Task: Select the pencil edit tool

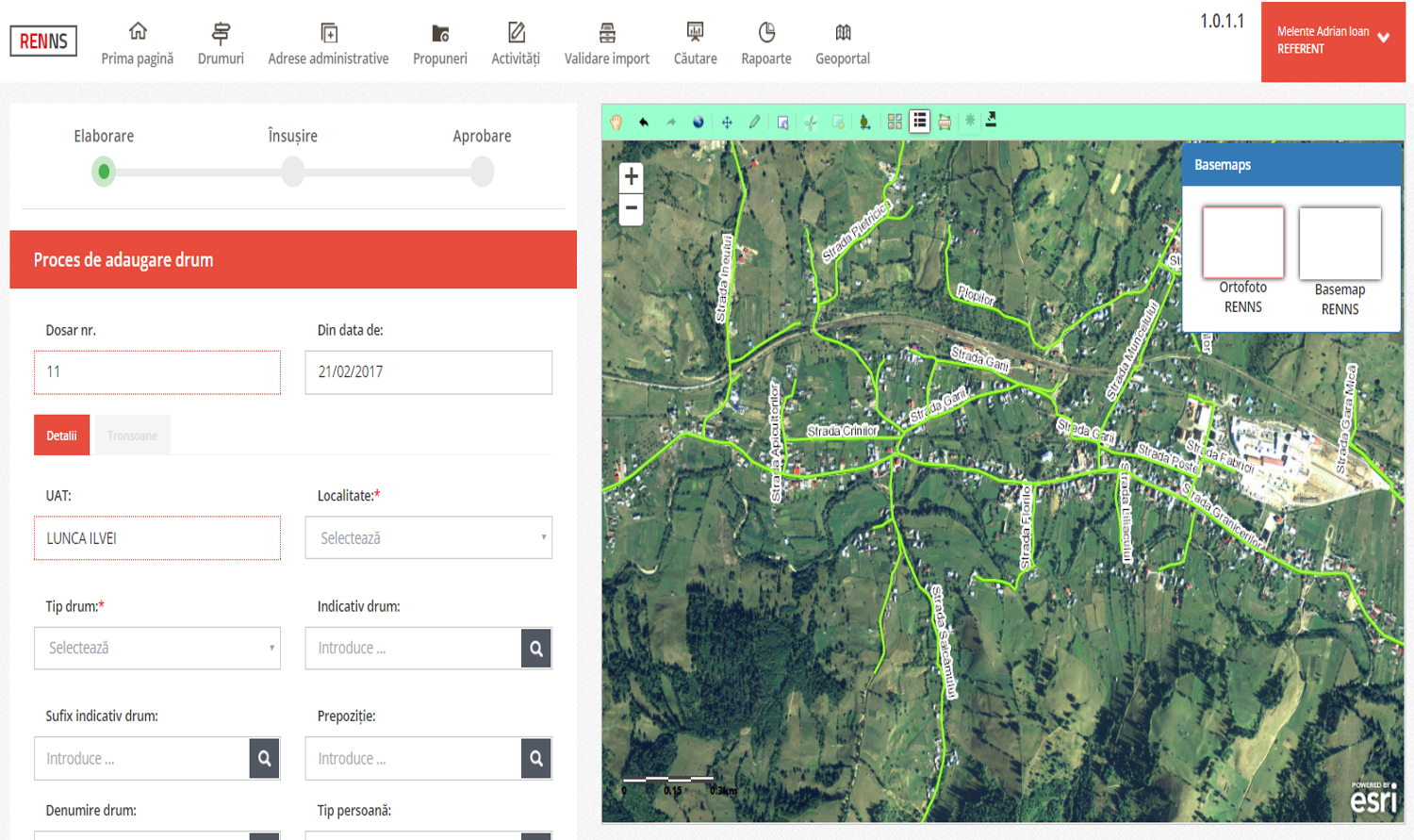Action: pyautogui.click(x=754, y=122)
